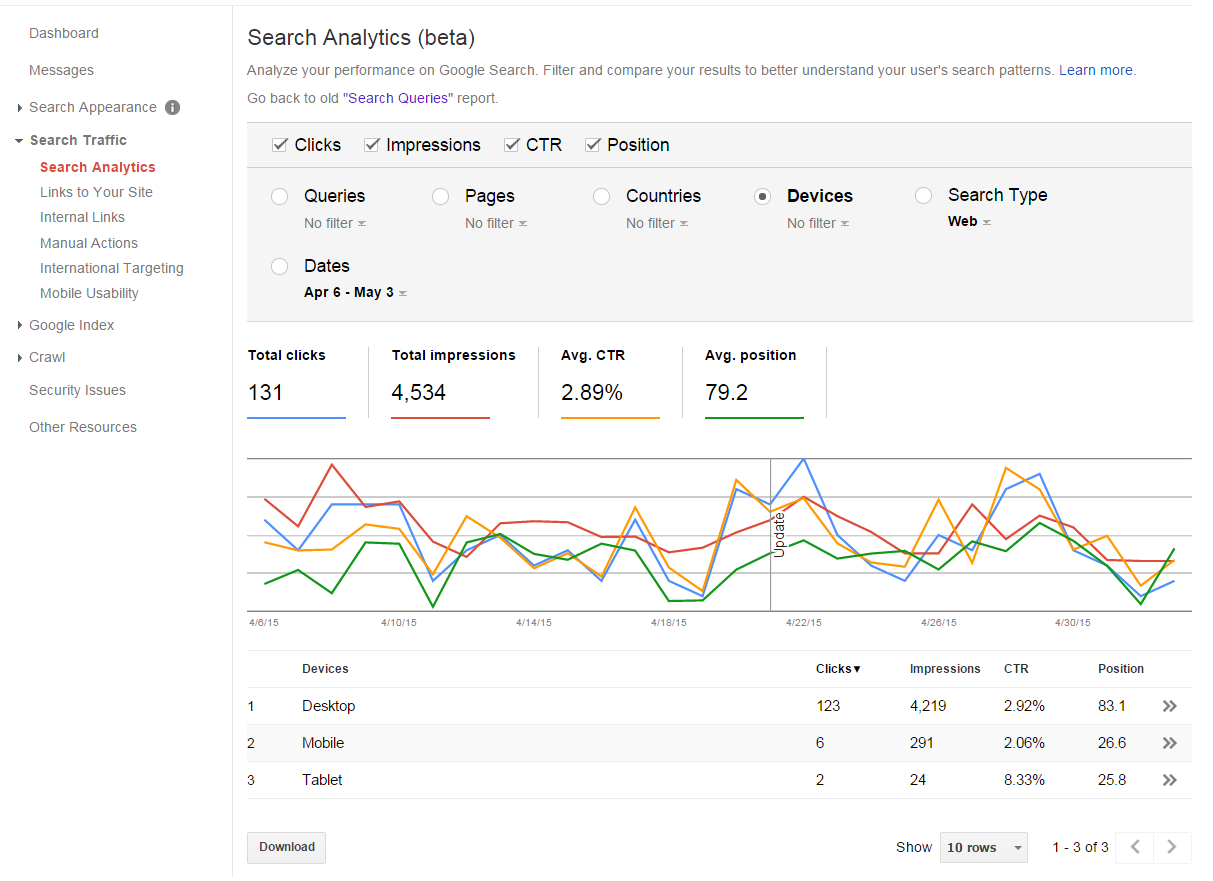Click the Update marker on the chart
1213x881 pixels.
coord(779,535)
